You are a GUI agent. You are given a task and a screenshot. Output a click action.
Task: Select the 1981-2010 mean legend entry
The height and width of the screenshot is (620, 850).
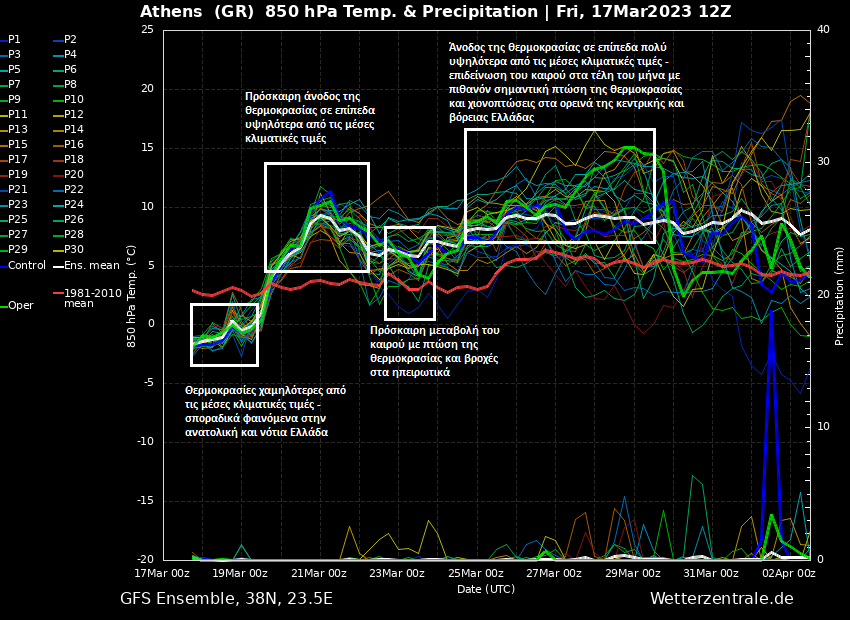point(92,298)
